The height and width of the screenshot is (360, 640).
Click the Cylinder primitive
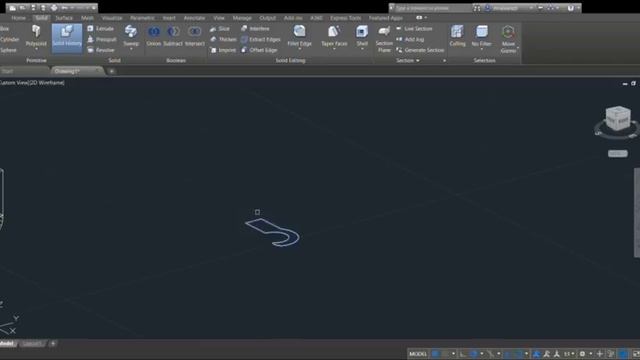(9, 39)
